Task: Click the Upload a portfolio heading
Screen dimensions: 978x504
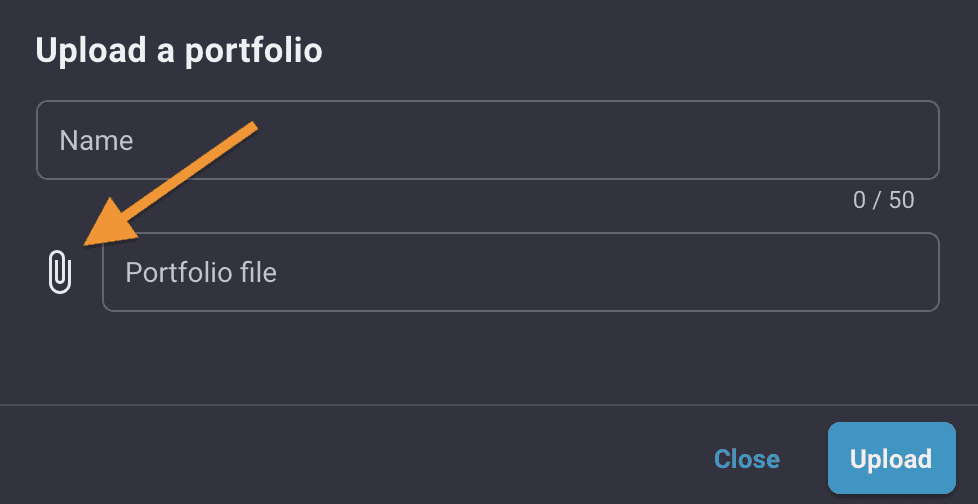Action: (179, 51)
